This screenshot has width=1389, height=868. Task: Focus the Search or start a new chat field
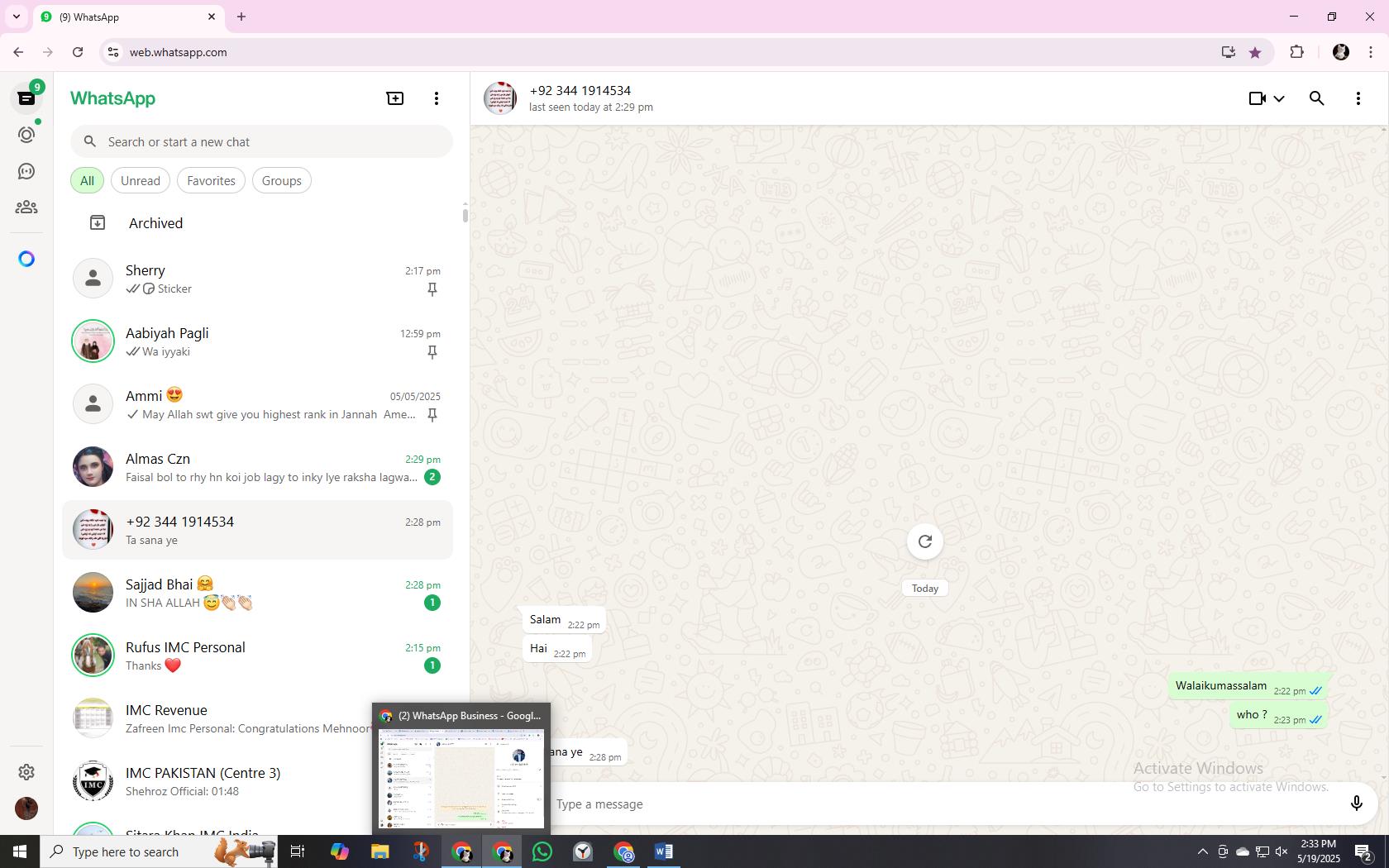261,141
